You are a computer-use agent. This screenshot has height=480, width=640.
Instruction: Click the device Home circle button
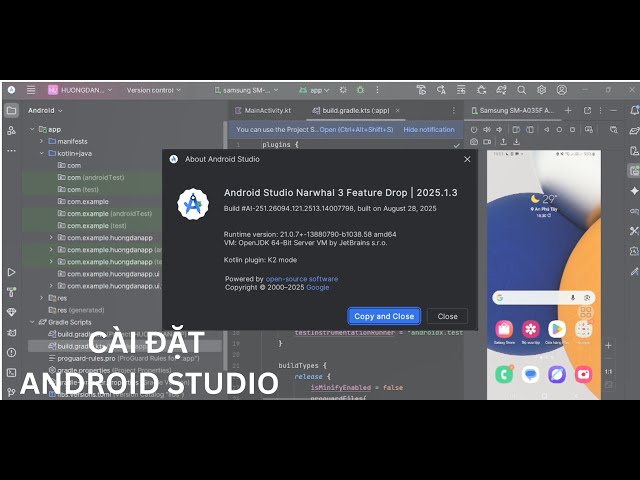[559, 130]
